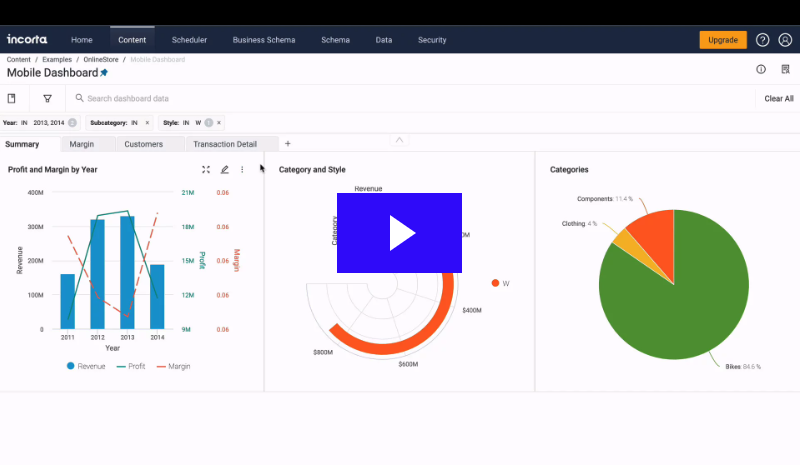Switch to the Transaction Detail tab
Viewport: 800px width, 465px height.
(225, 144)
